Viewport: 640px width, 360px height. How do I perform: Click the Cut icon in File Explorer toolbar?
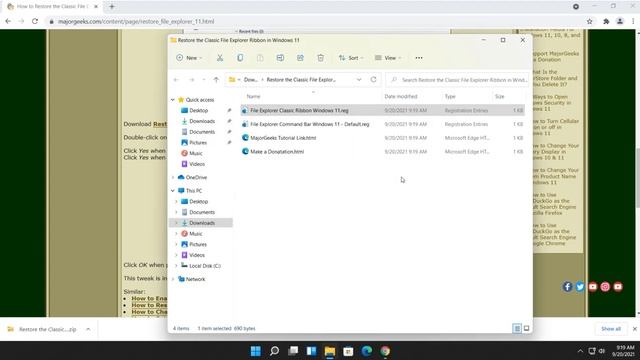[220, 58]
